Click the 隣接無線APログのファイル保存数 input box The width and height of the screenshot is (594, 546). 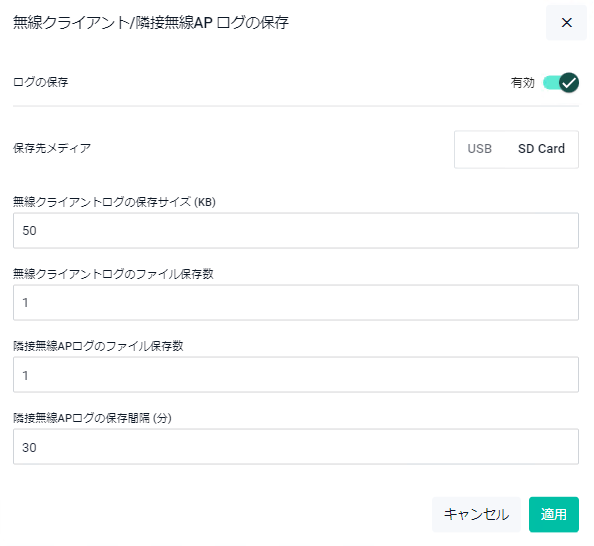296,374
